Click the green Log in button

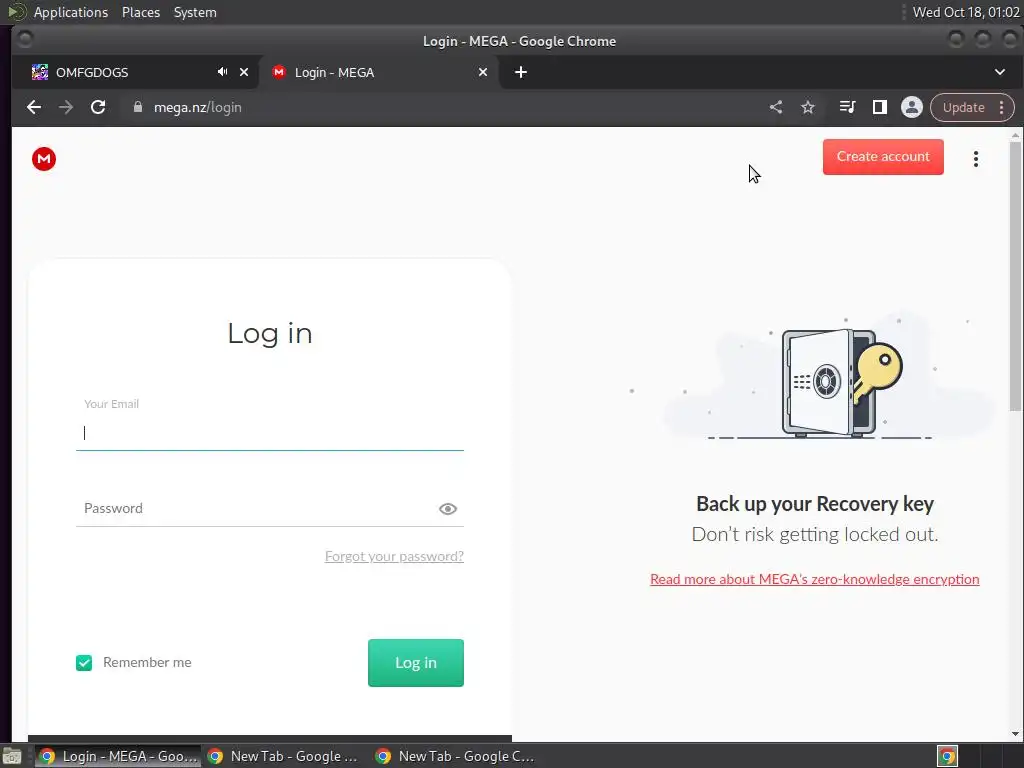[x=416, y=663]
